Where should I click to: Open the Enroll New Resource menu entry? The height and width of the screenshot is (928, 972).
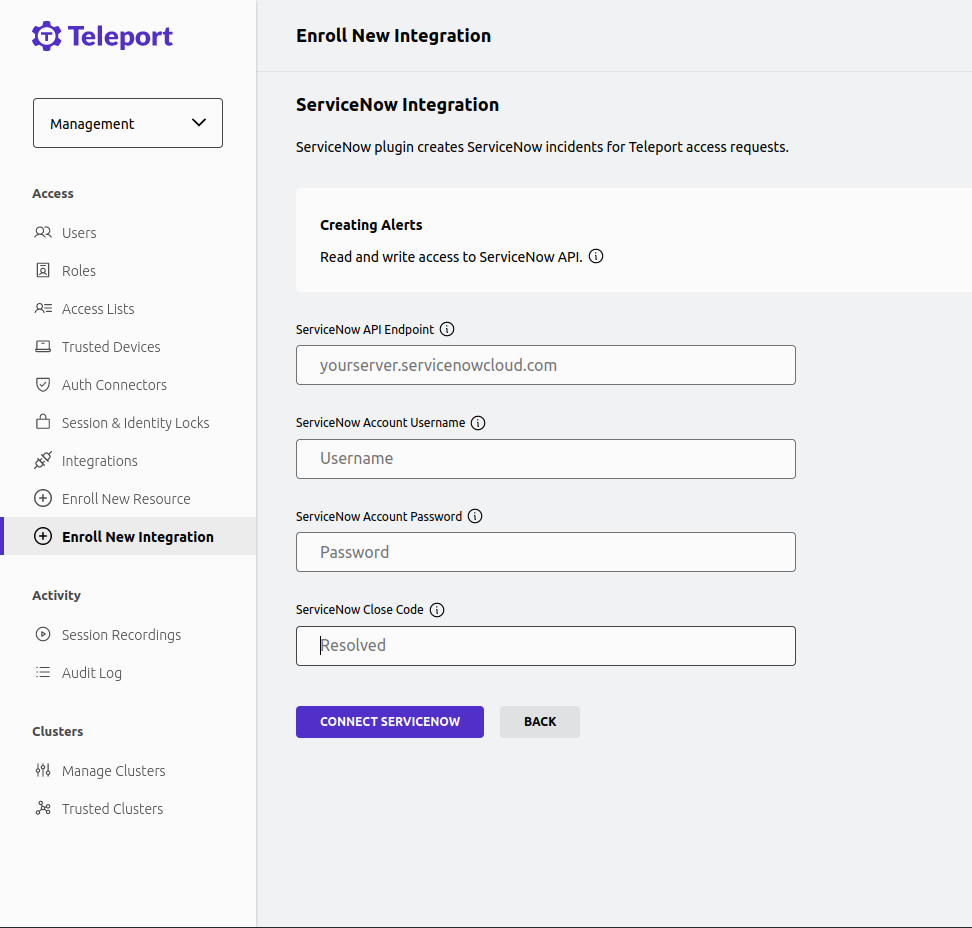pyautogui.click(x=124, y=498)
